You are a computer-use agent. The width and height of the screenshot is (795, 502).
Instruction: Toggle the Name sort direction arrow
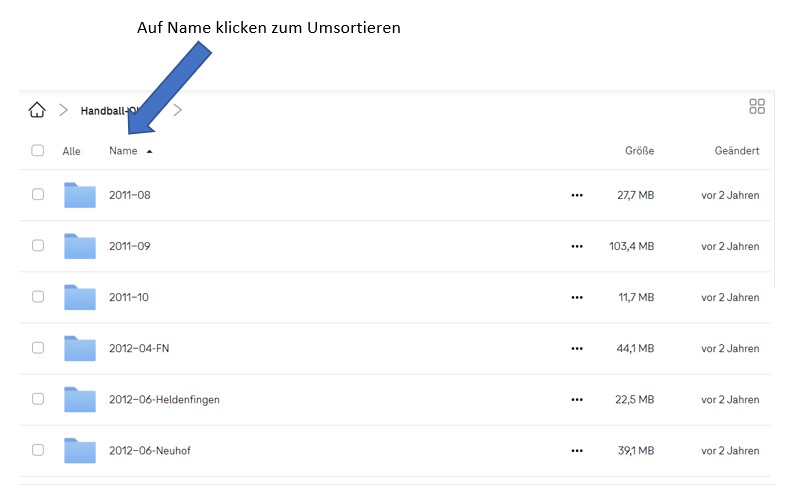coord(149,151)
